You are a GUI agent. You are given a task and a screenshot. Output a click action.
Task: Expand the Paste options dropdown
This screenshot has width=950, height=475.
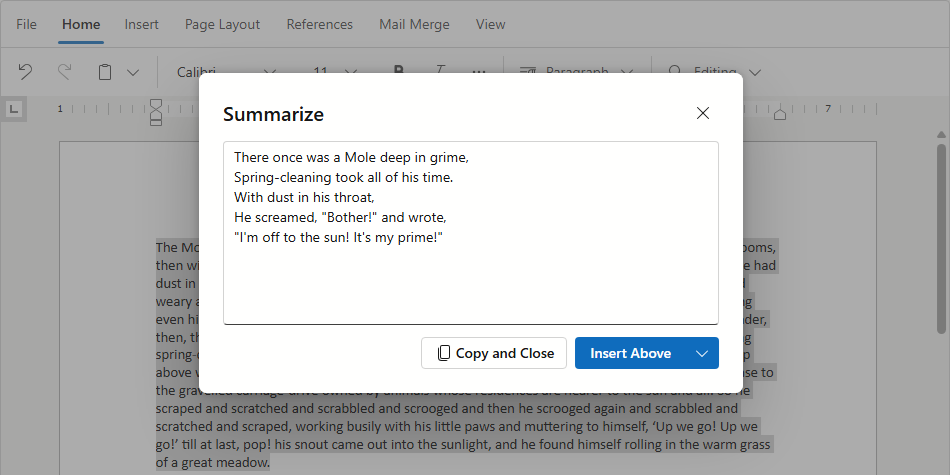[133, 73]
